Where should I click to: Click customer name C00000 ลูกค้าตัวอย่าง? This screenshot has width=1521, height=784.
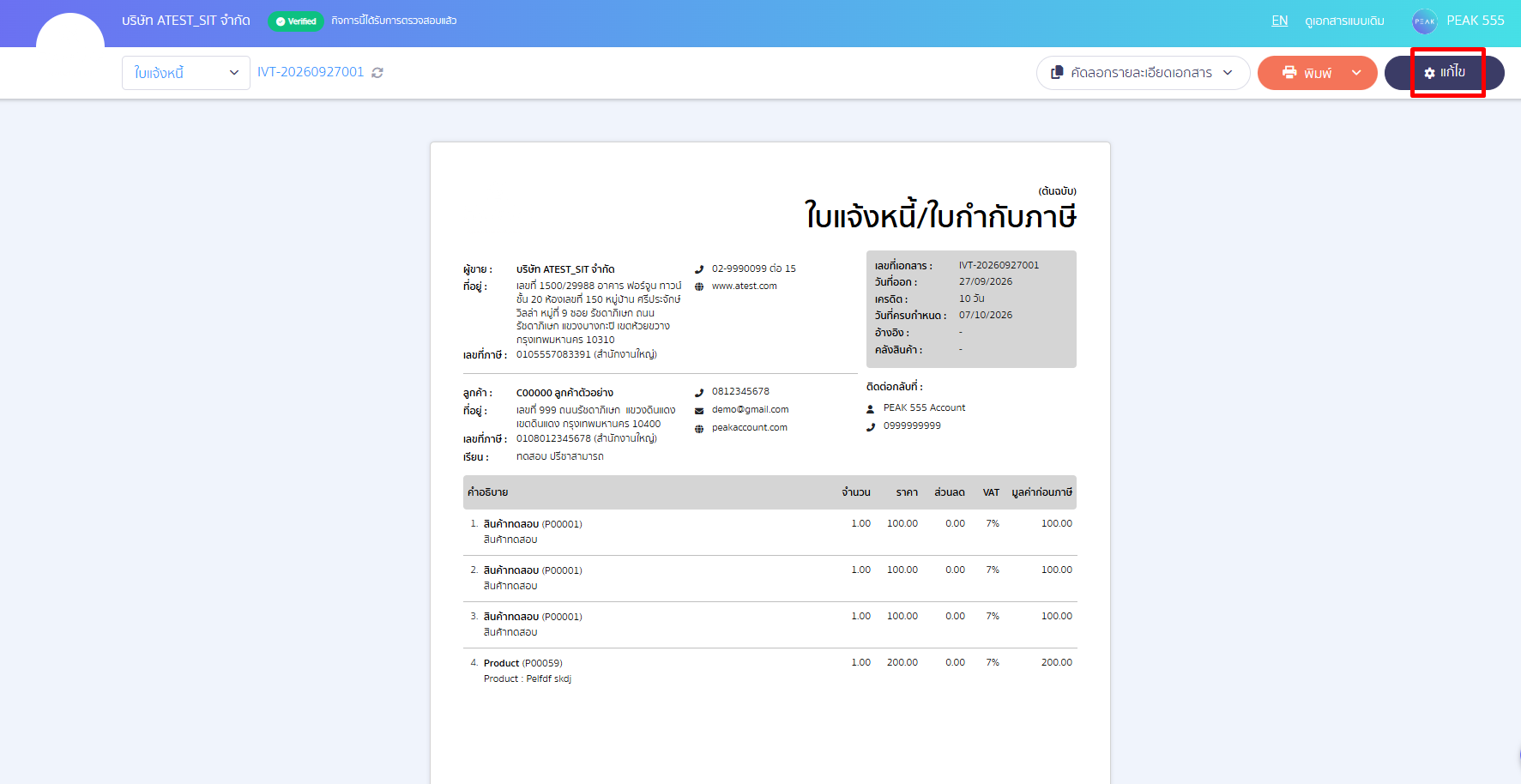(x=564, y=393)
